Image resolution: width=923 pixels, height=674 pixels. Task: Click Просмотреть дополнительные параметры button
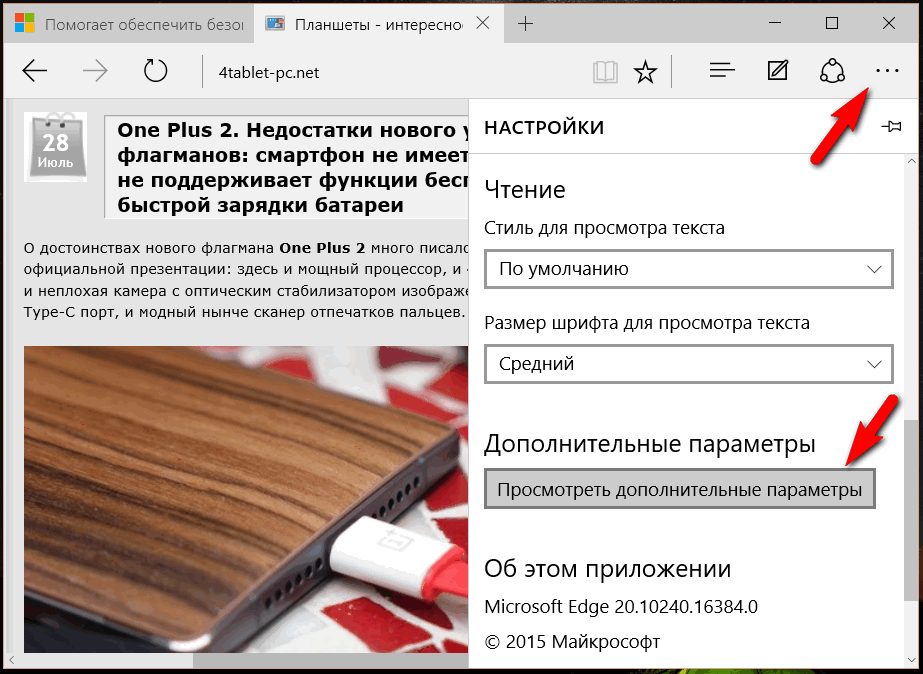[680, 489]
